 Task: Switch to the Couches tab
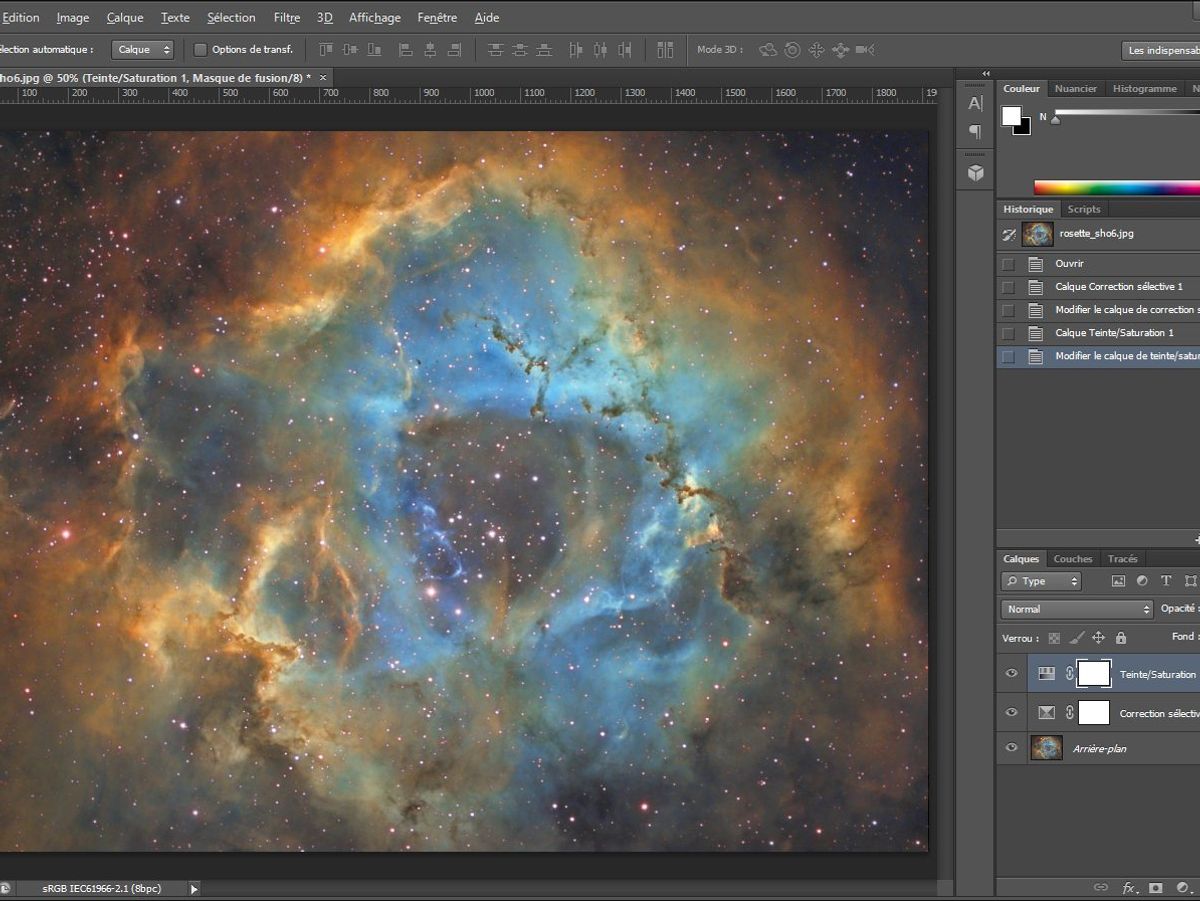coord(1072,558)
